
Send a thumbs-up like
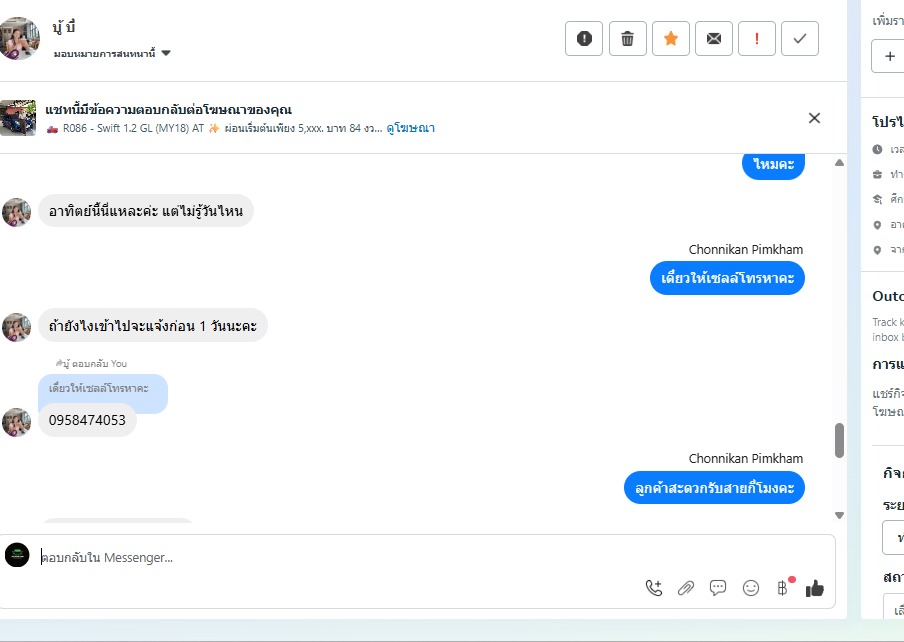point(815,588)
